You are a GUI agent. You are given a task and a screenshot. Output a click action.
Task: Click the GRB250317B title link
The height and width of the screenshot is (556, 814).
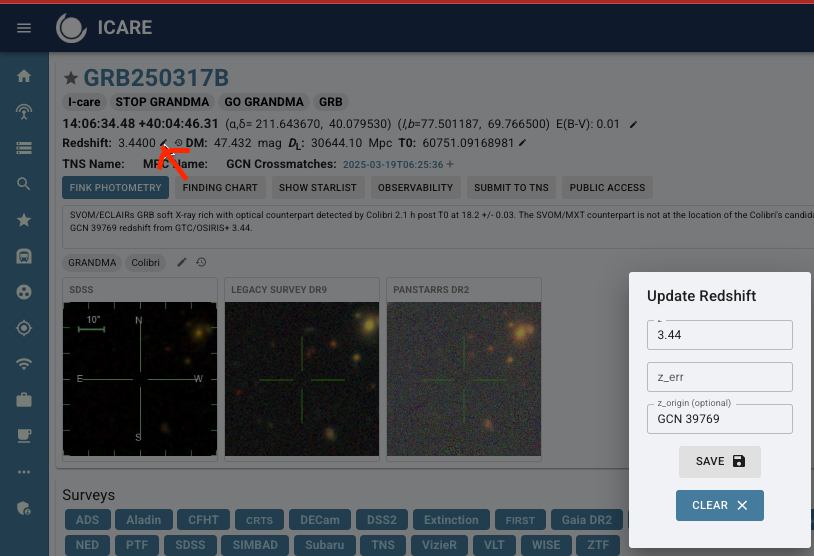coord(156,78)
